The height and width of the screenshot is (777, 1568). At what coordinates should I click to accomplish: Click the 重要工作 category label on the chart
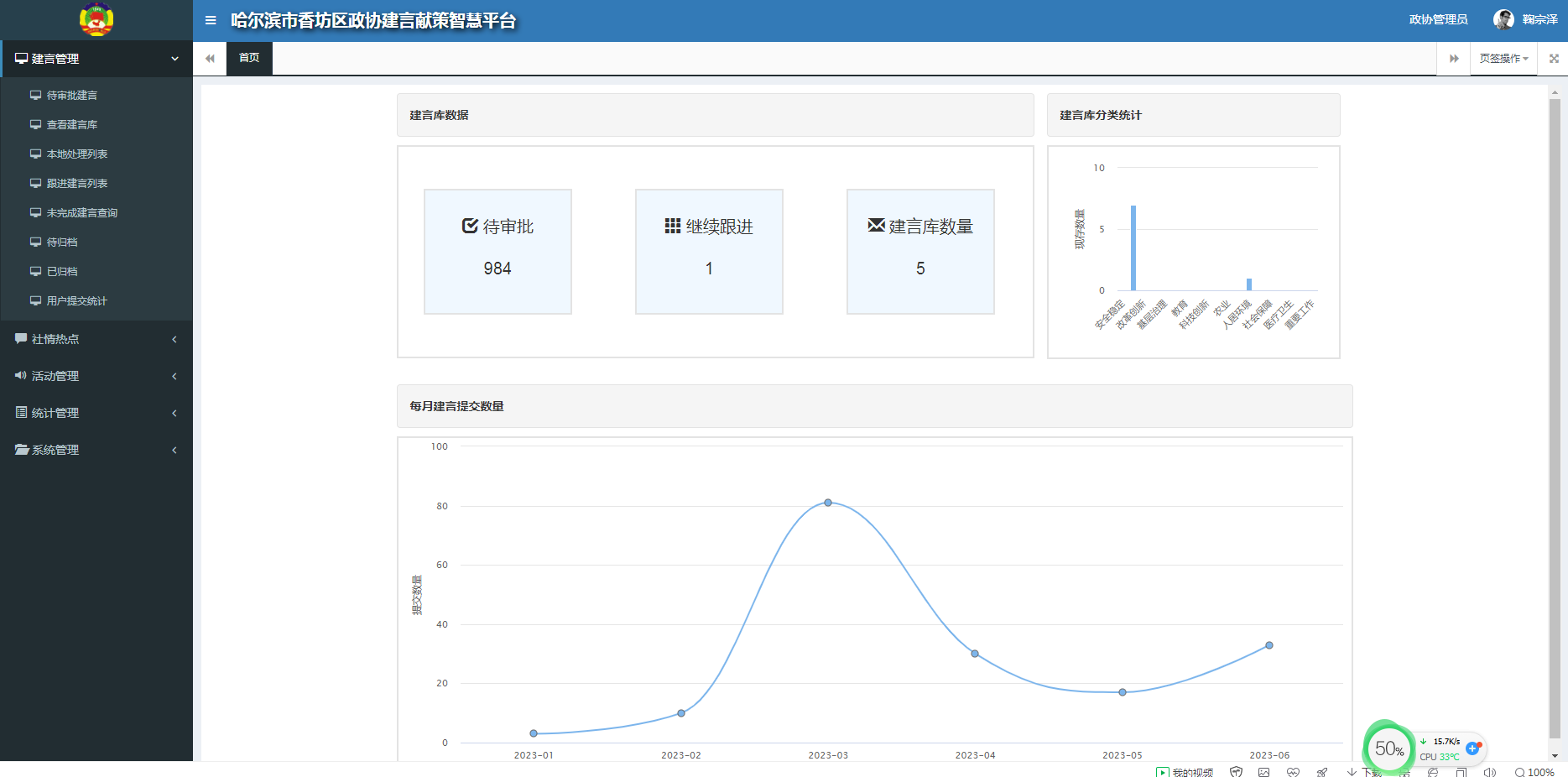[x=1300, y=314]
